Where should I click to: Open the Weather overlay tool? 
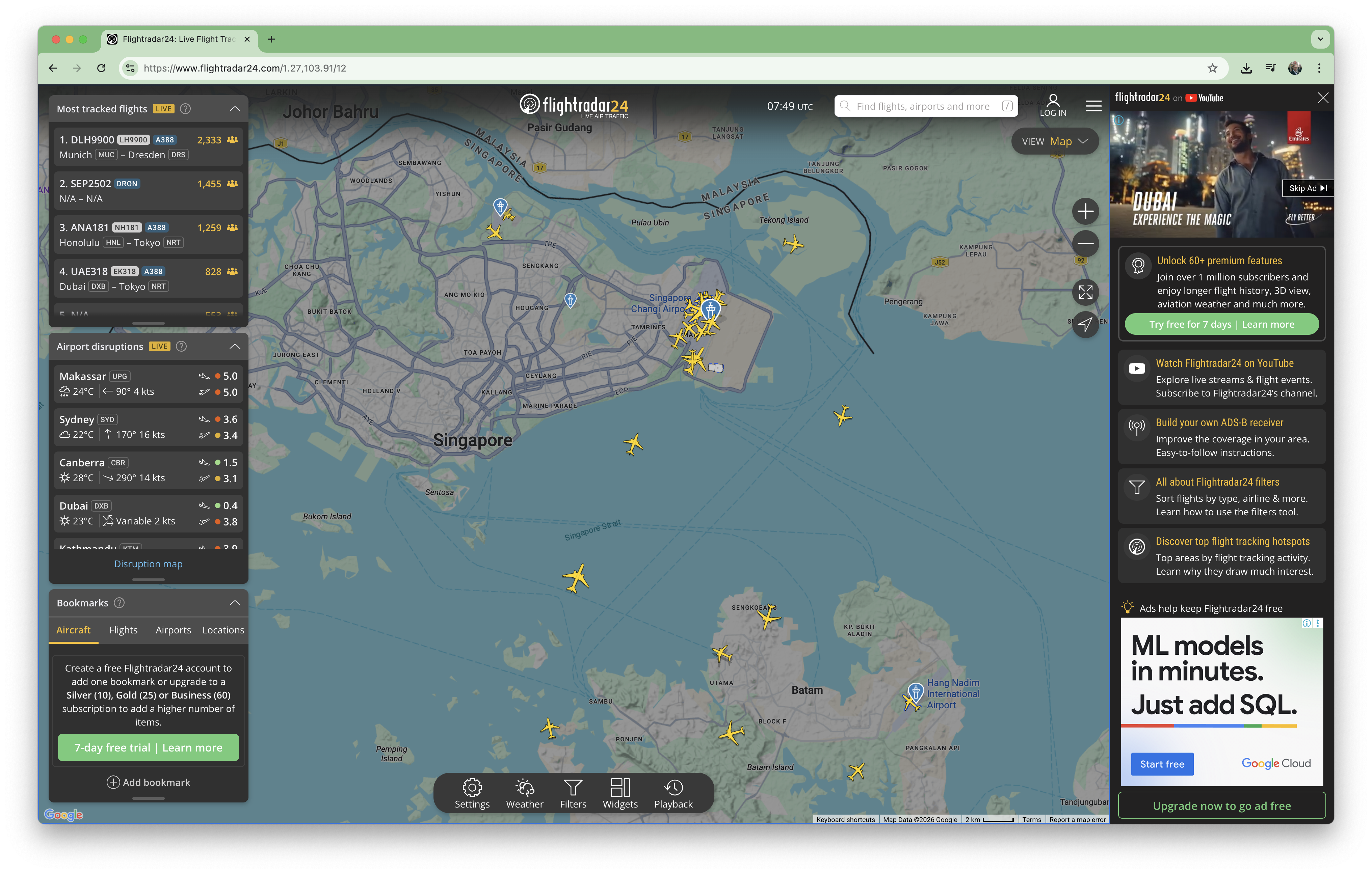click(x=524, y=793)
